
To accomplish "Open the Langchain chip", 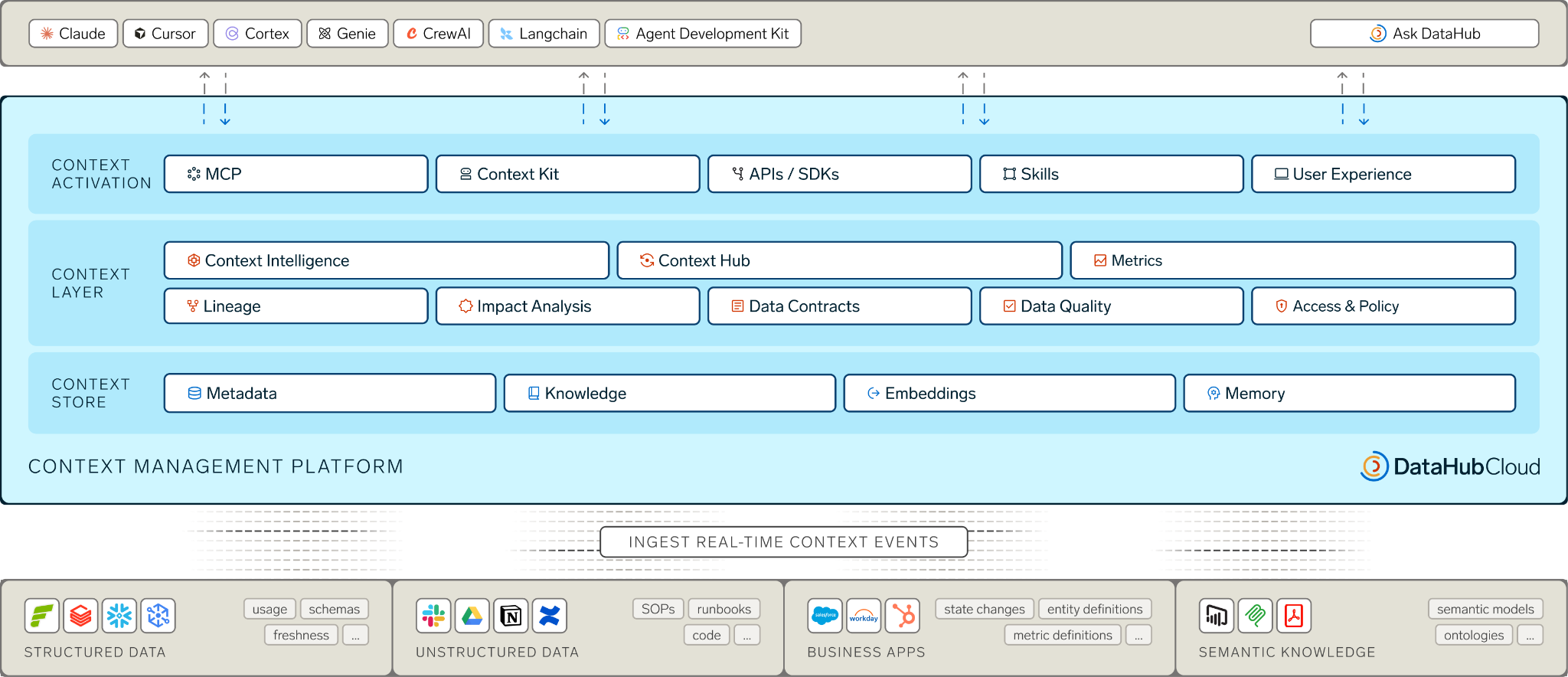I will 544,34.
